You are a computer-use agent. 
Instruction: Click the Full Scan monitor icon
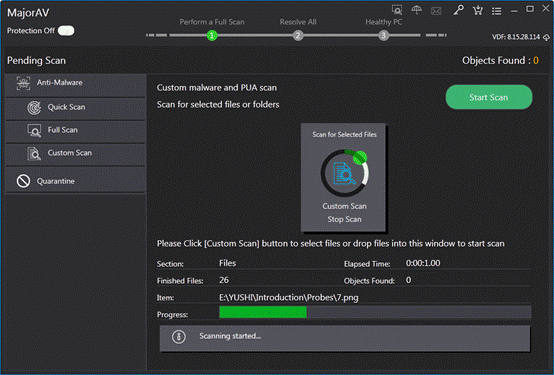[x=34, y=130]
